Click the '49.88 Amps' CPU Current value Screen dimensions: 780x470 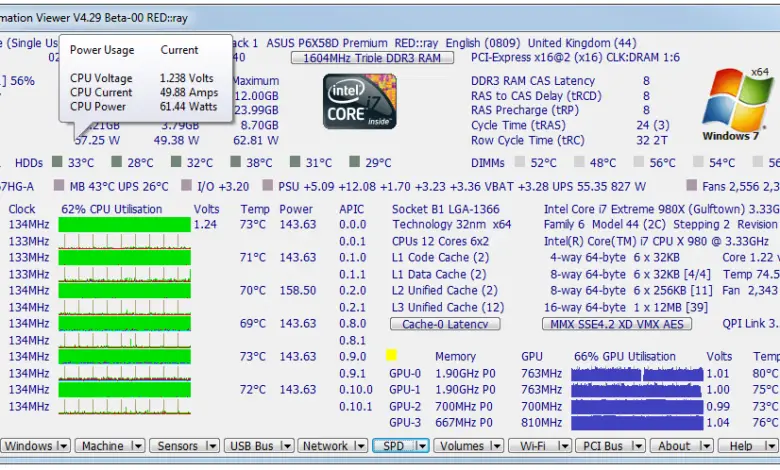(x=189, y=92)
